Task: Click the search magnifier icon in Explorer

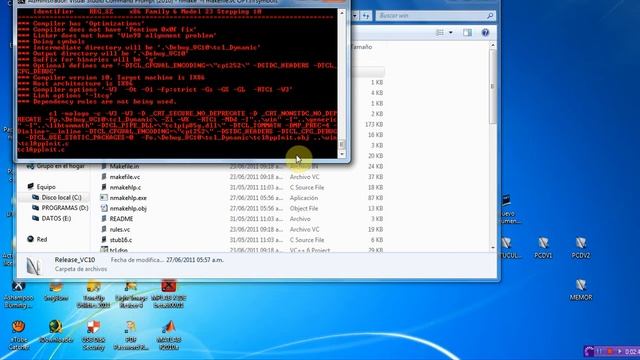Action: coord(490,16)
